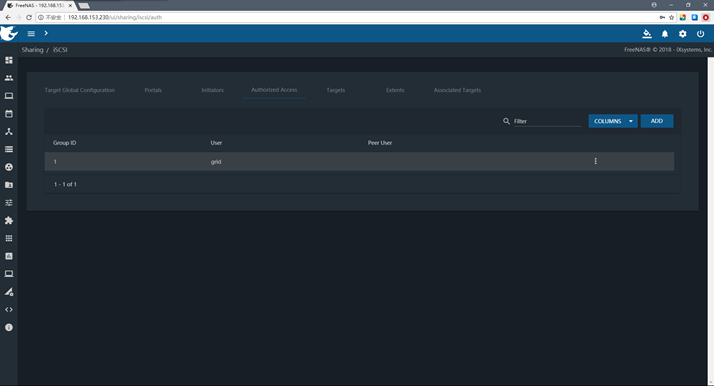Open the Jails grid icon
714x386 pixels.
pos(9,238)
